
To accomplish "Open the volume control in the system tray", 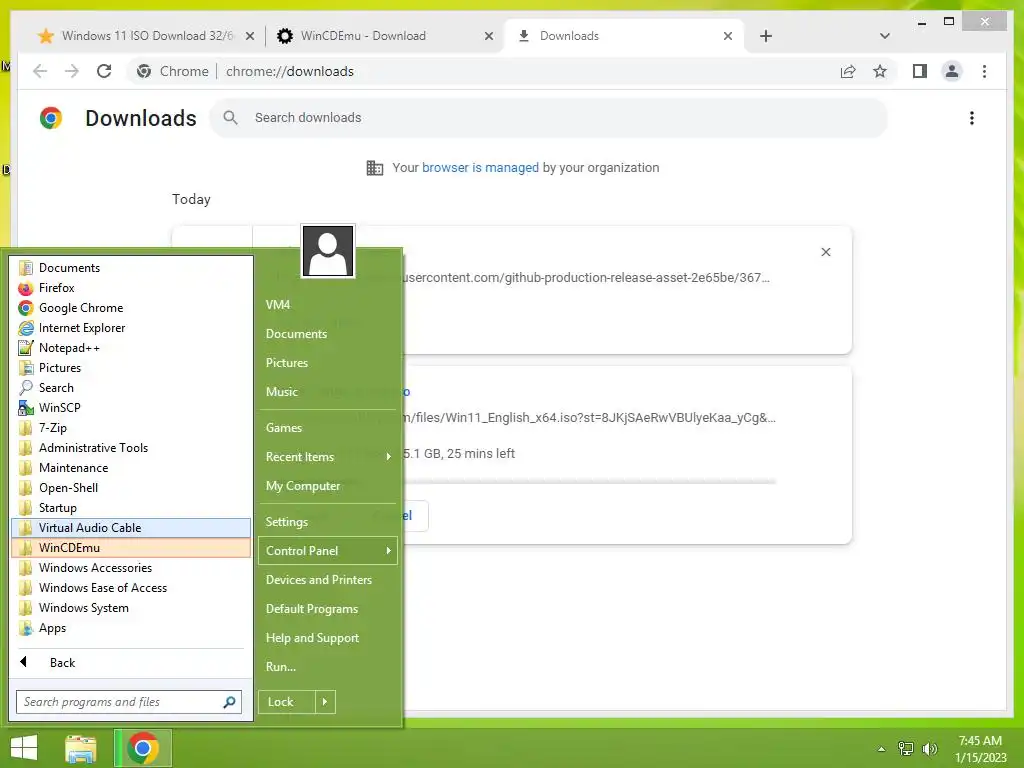I will coord(929,748).
